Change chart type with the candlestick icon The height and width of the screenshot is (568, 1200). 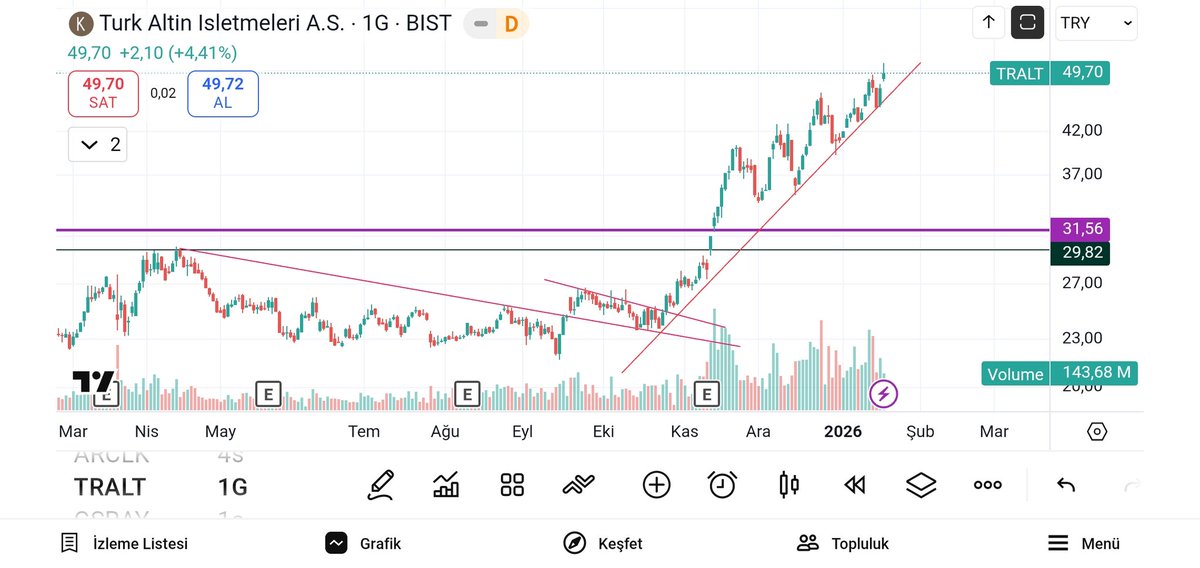coord(788,485)
